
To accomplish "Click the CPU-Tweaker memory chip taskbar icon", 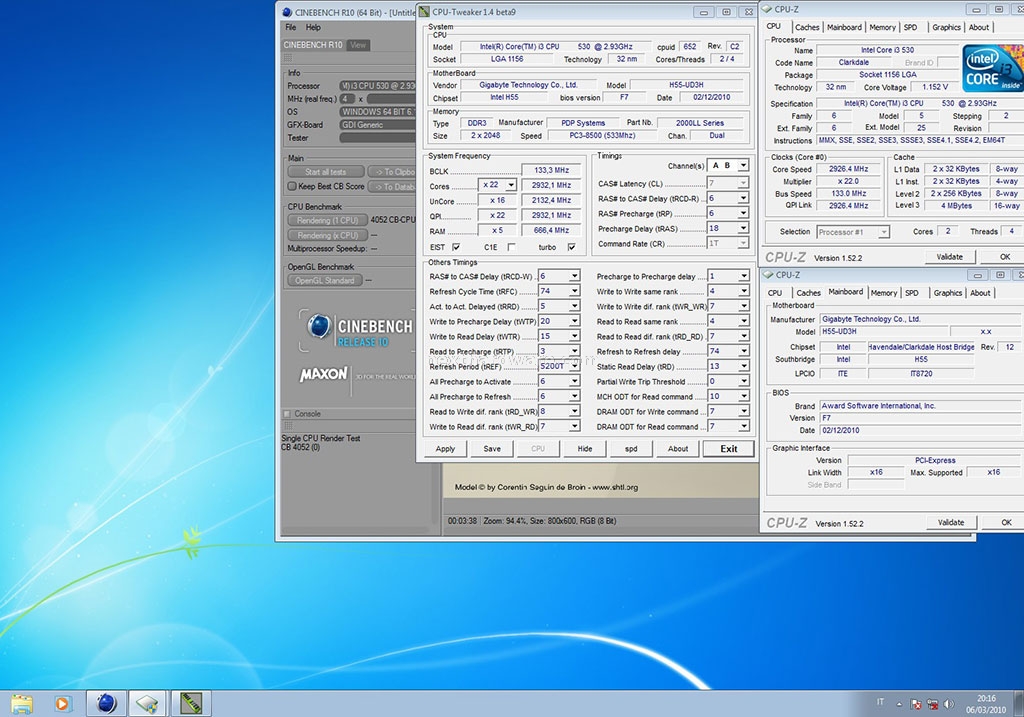I will 191,703.
